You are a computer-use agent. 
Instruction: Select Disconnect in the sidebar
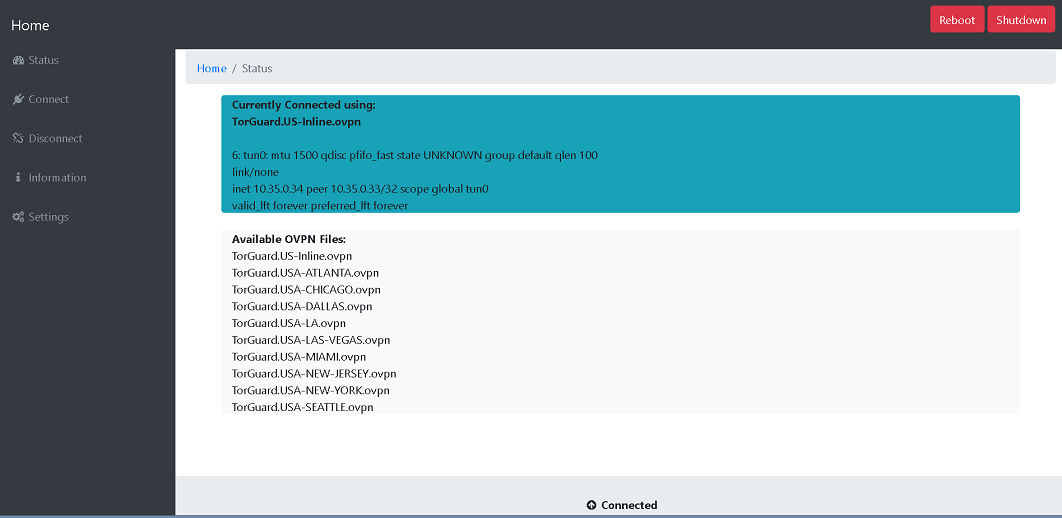click(56, 139)
